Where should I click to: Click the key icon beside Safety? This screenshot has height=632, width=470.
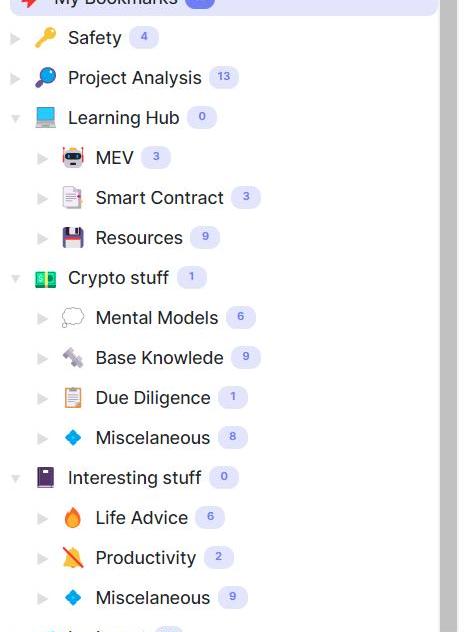45,37
